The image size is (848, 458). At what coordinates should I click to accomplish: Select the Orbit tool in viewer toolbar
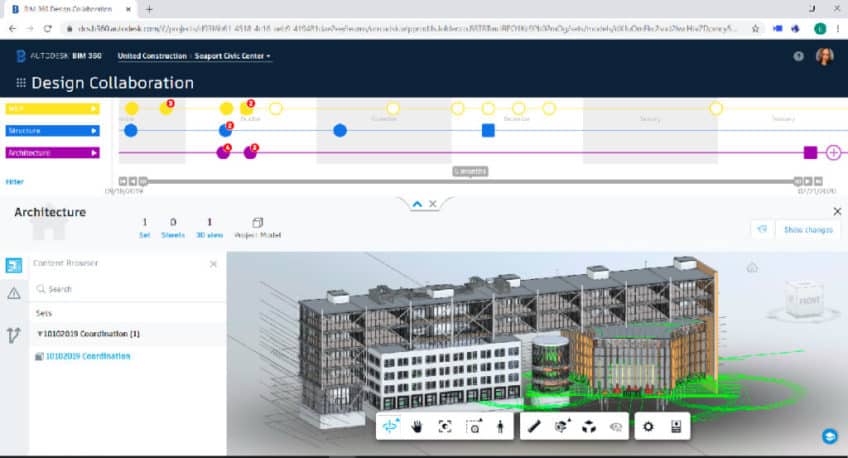390,427
